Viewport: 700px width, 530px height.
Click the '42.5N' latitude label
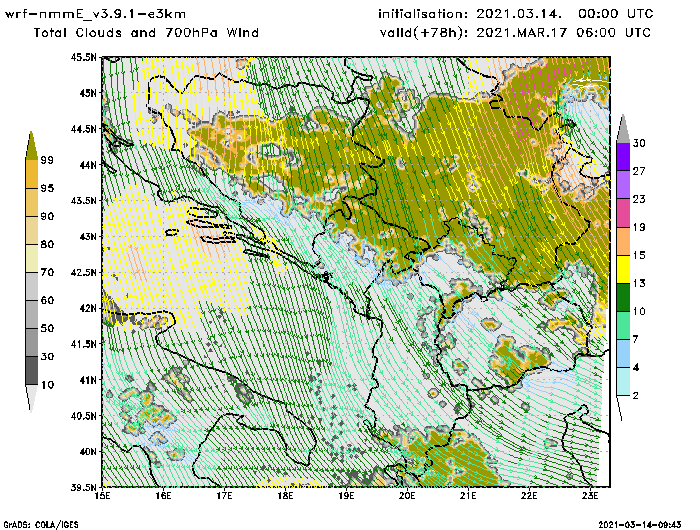point(83,272)
